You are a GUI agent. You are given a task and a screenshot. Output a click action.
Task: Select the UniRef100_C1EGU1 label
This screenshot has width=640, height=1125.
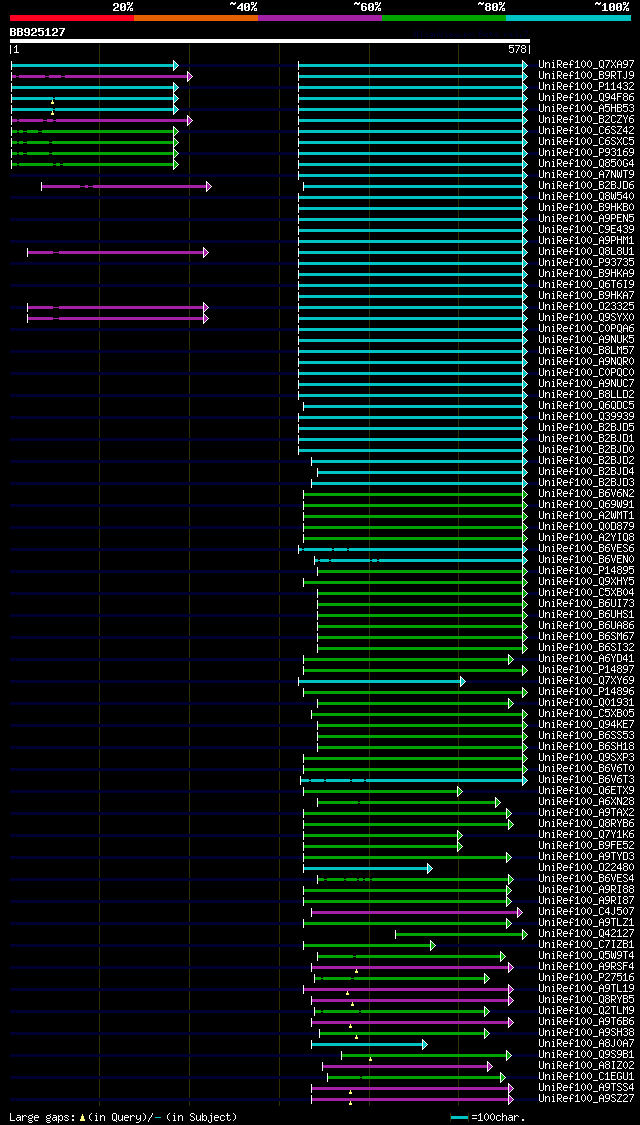(586, 1077)
